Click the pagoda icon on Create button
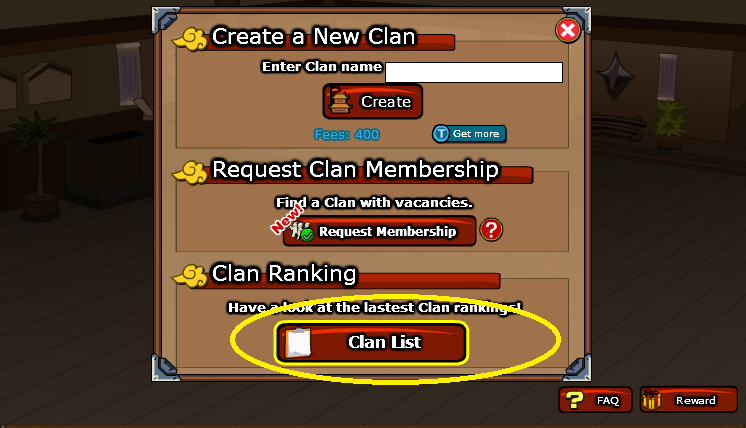Image resolution: width=746 pixels, height=428 pixels. pyautogui.click(x=340, y=101)
